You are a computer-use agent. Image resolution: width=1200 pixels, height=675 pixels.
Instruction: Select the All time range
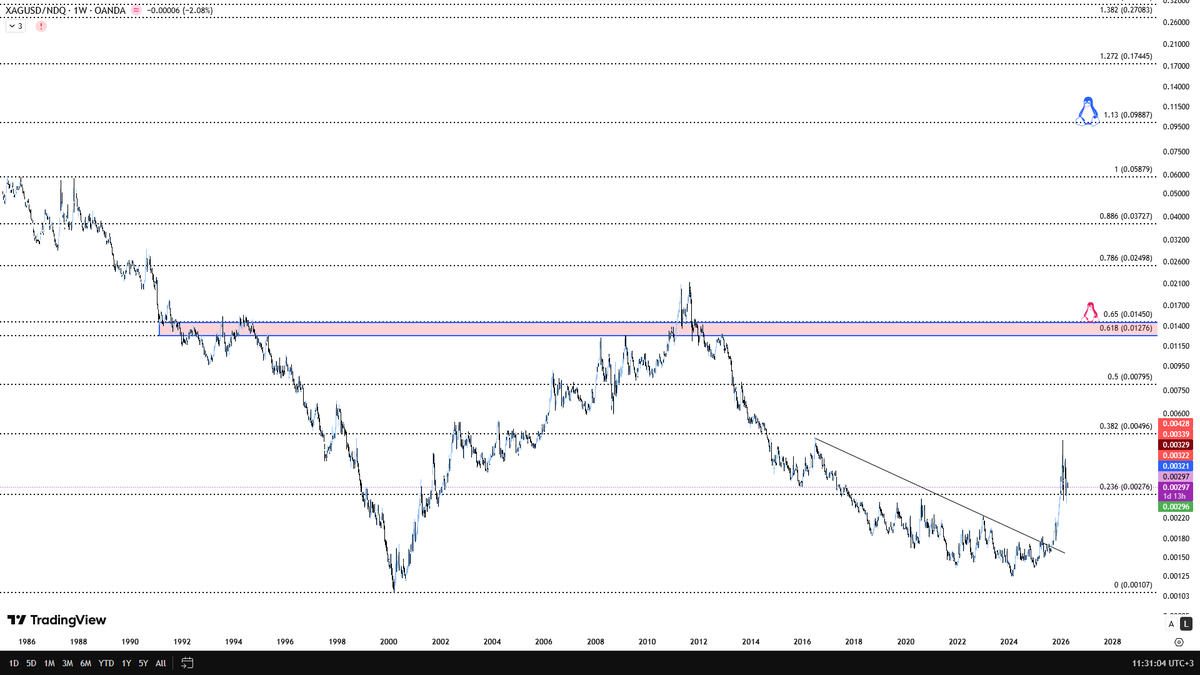click(x=161, y=663)
